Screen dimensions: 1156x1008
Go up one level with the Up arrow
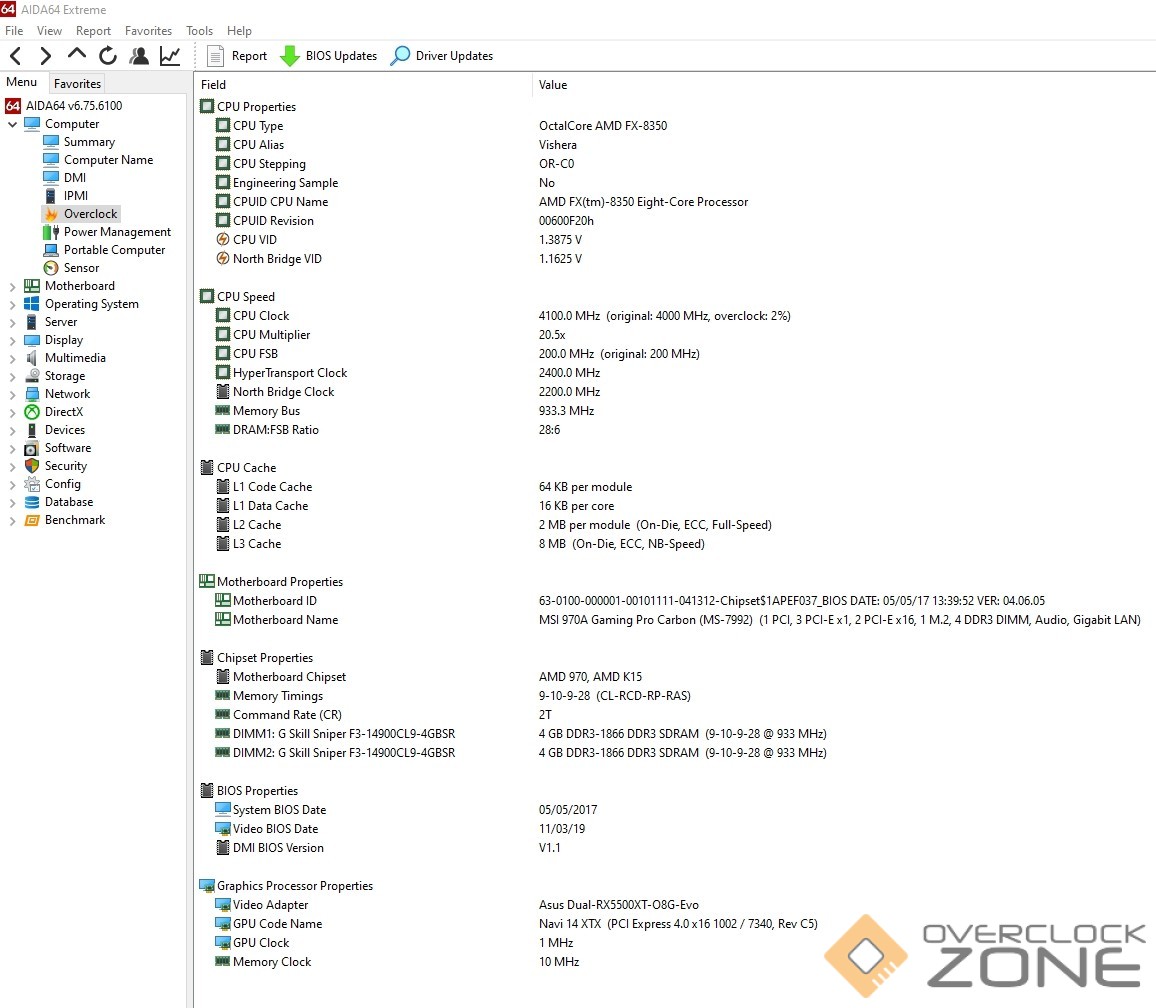(x=77, y=54)
